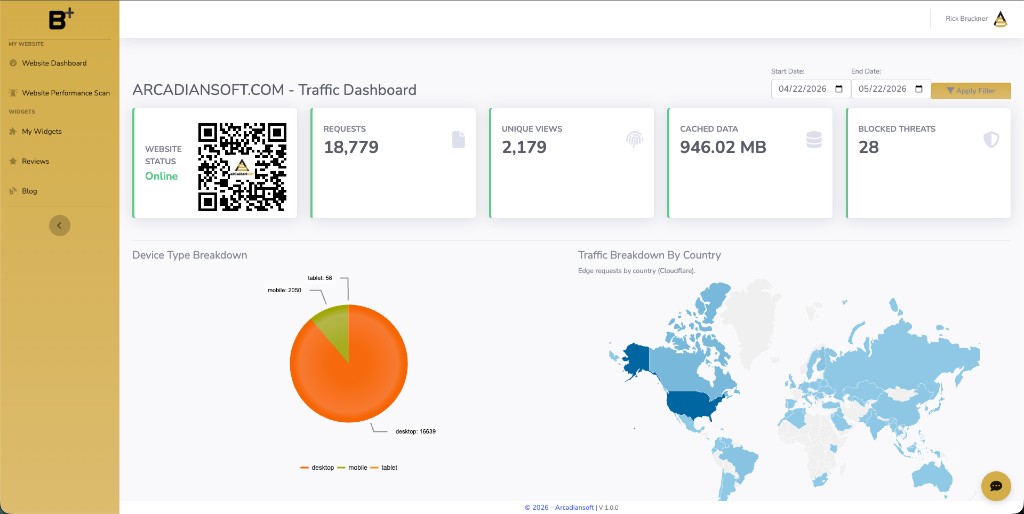Open the chat bubble widget
This screenshot has height=514, width=1024.
(996, 486)
